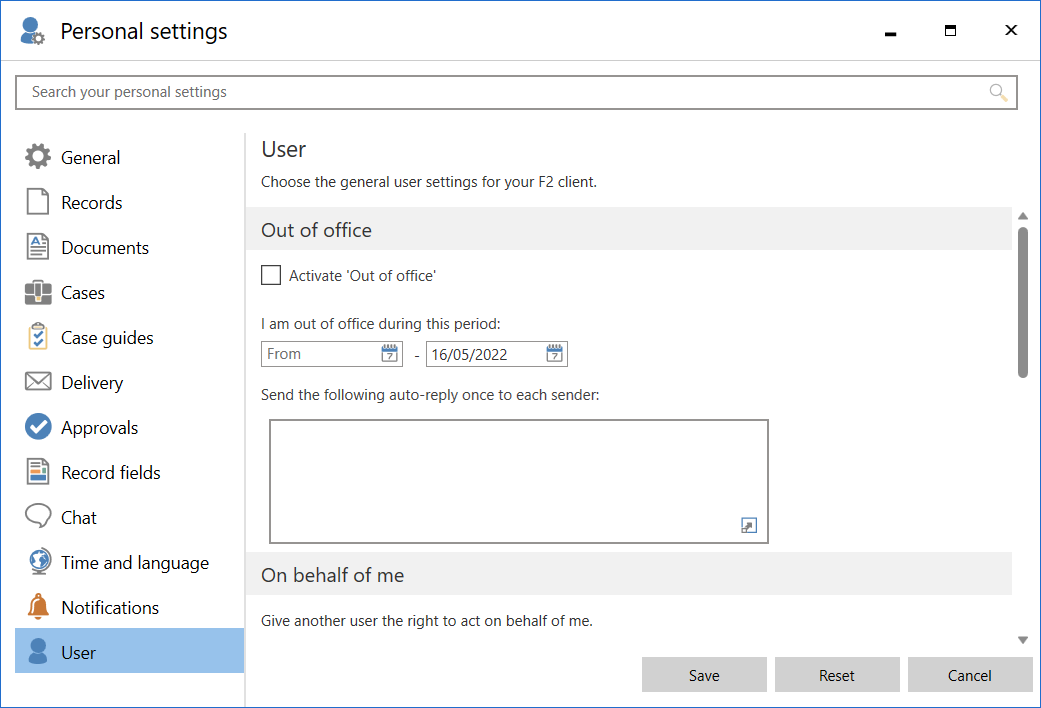Viewport: 1041px width, 708px height.
Task: Open the Case guides clipboard icon
Action: pos(38,337)
